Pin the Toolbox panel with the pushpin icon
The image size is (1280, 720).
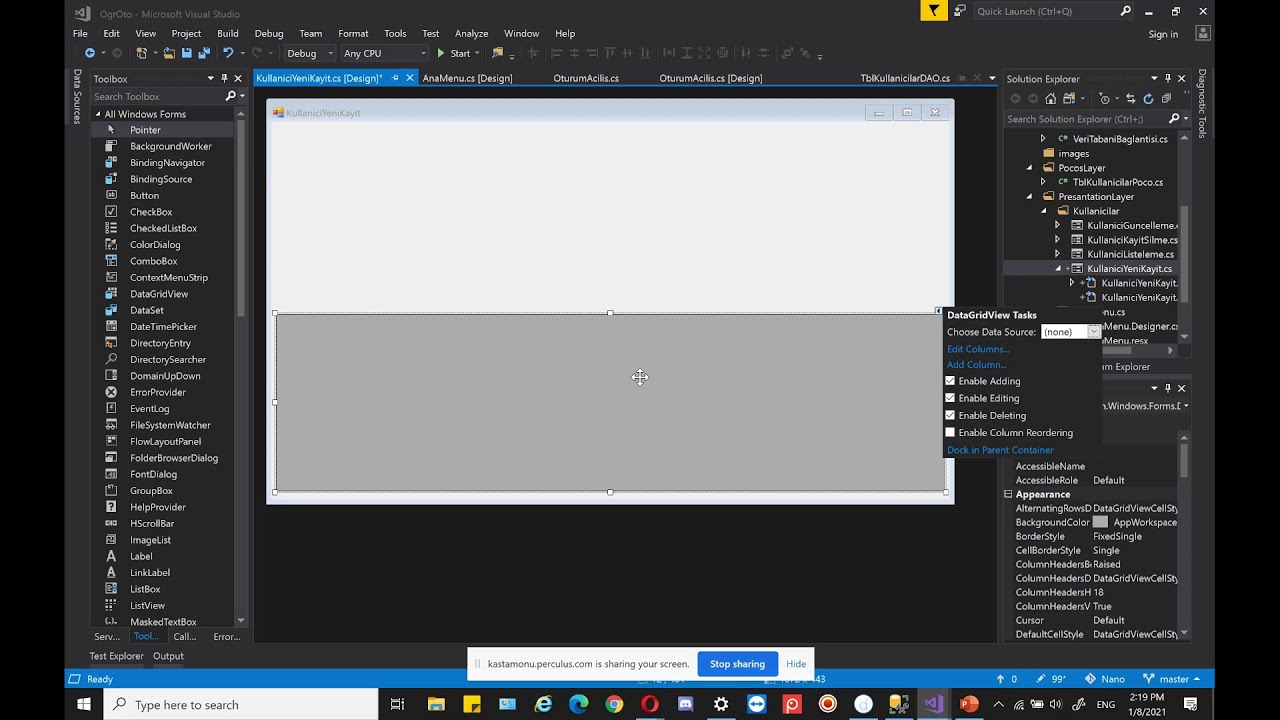click(224, 78)
